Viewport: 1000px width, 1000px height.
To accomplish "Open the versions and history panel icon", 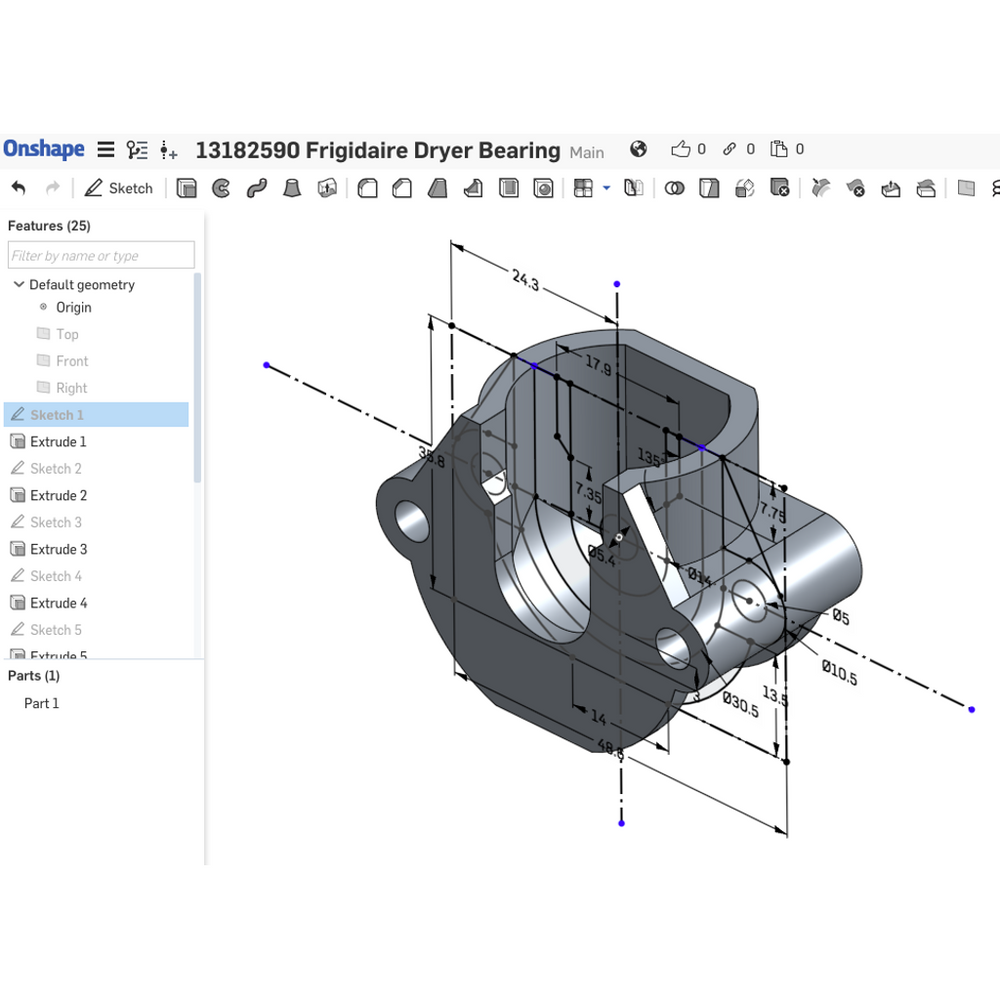I will (x=137, y=150).
